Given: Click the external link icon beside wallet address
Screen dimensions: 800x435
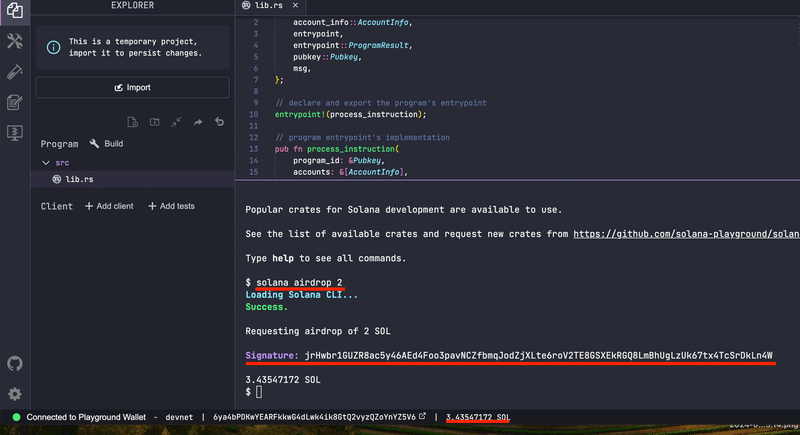Looking at the screenshot, I should pyautogui.click(x=422, y=416).
